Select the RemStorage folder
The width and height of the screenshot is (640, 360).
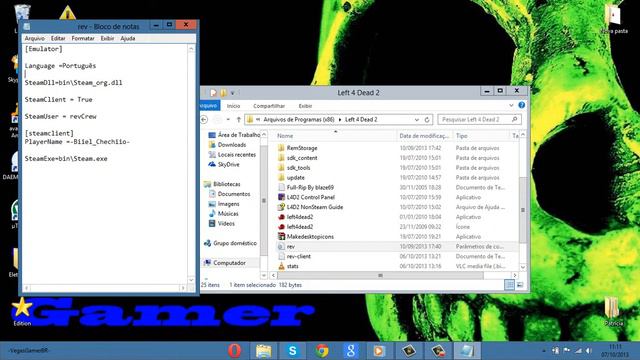(x=297, y=148)
